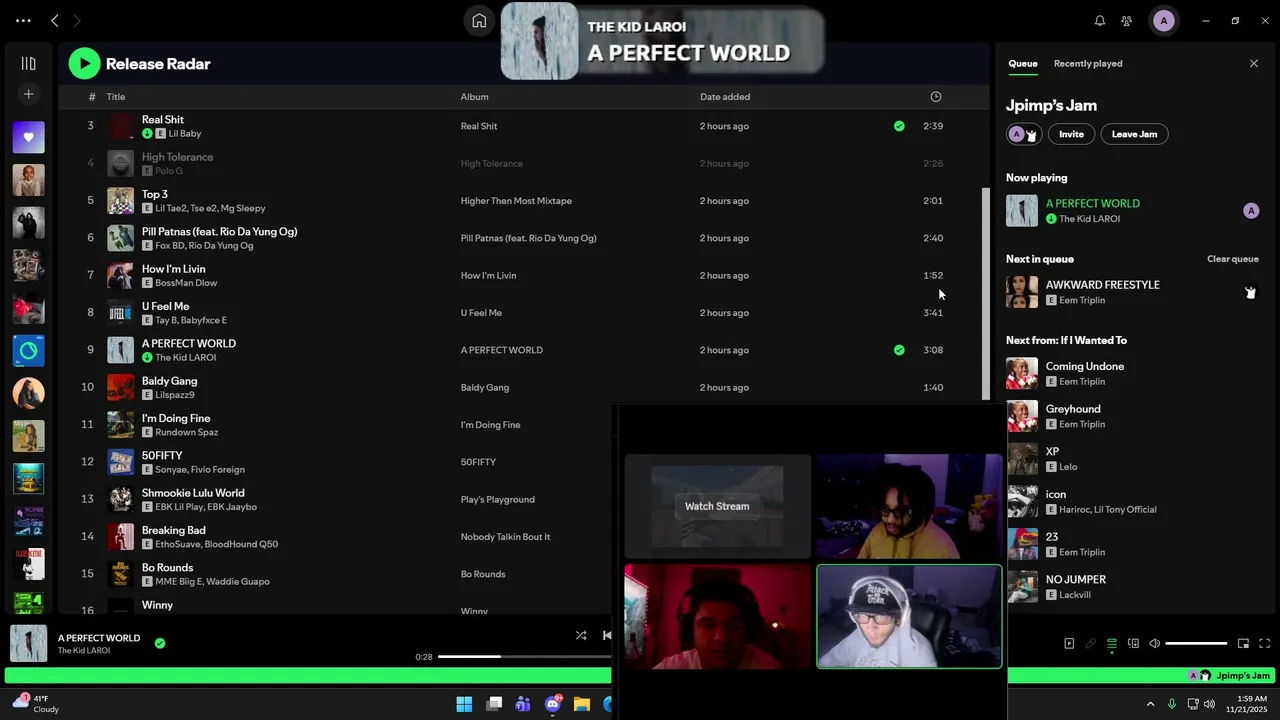
Task: Toggle the Queue panel icon
Action: point(1112,644)
